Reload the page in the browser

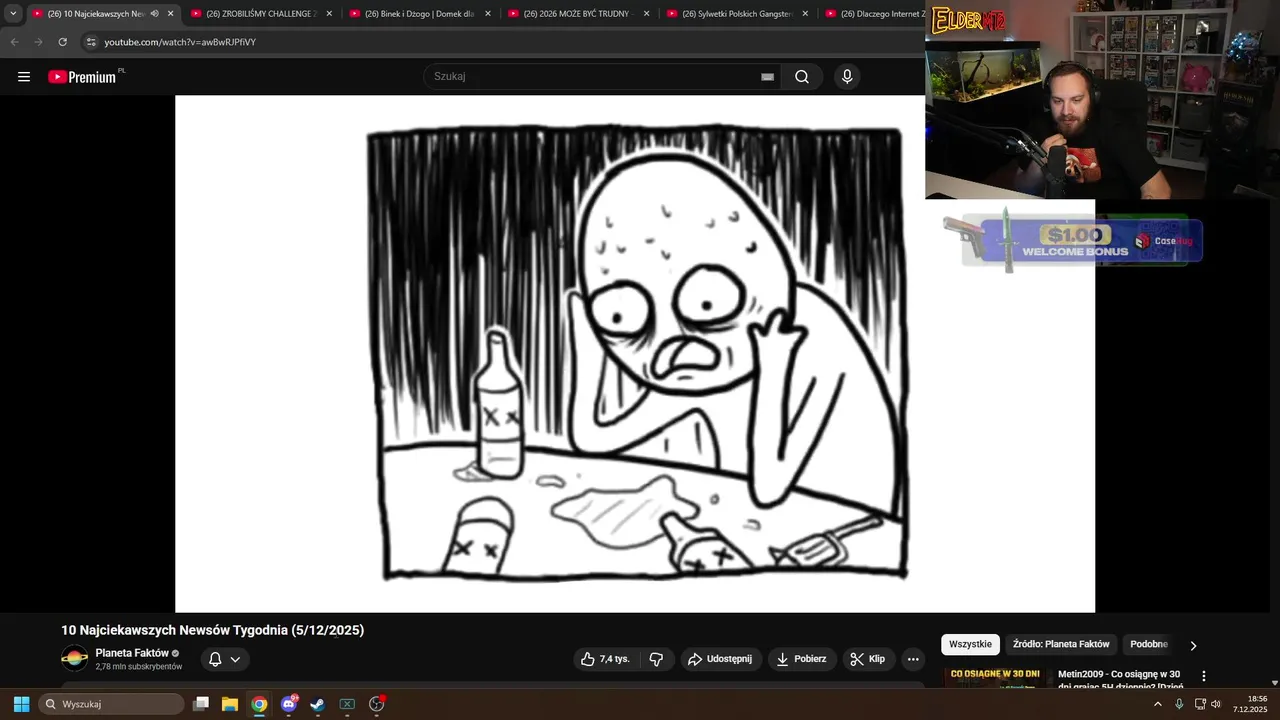(62, 42)
